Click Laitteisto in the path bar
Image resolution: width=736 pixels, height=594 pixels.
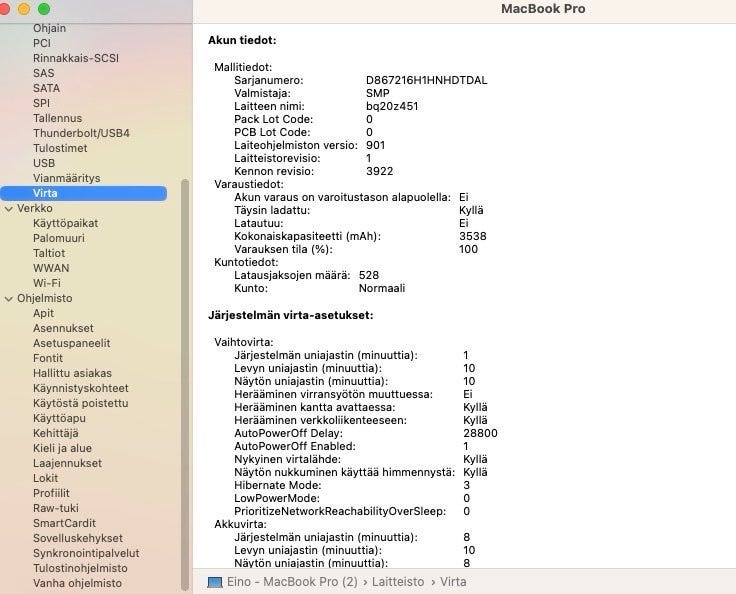tap(398, 582)
